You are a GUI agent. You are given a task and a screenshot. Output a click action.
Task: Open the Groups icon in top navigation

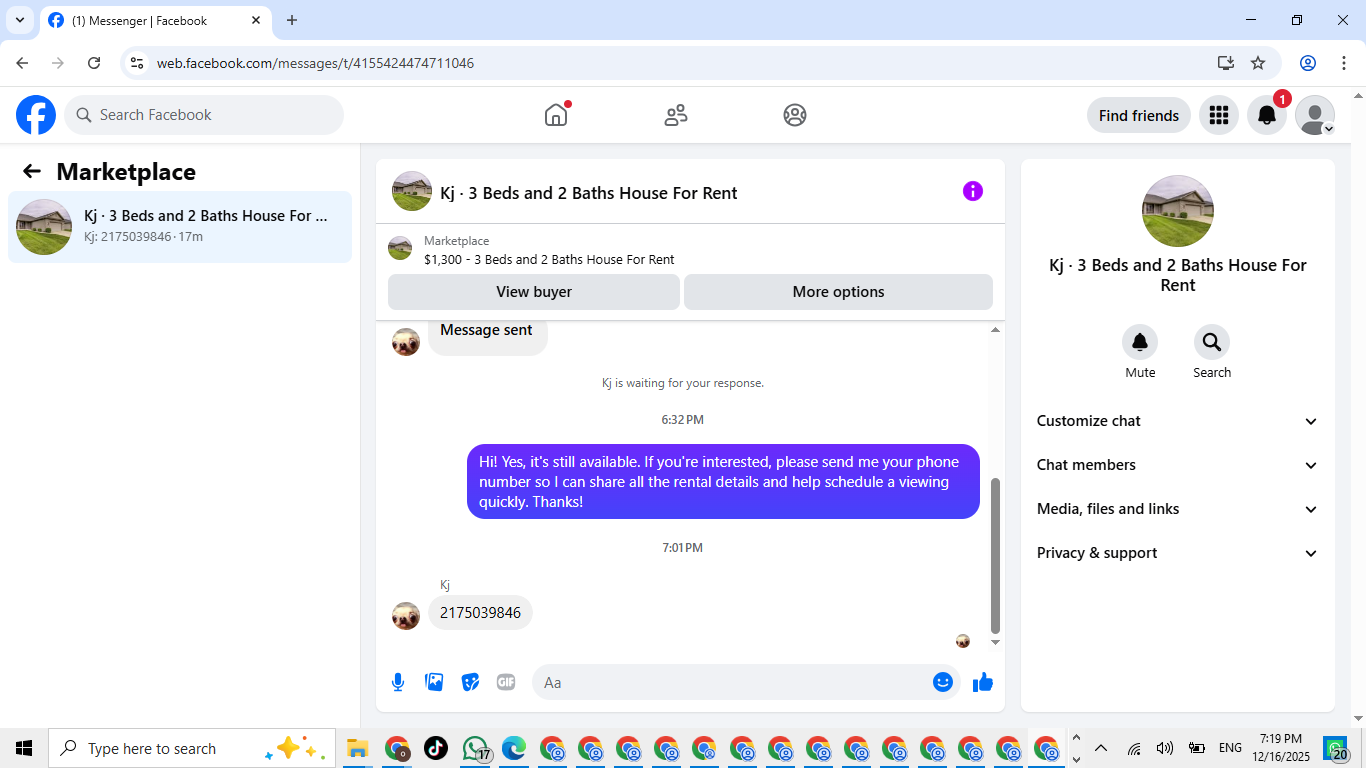(x=795, y=115)
